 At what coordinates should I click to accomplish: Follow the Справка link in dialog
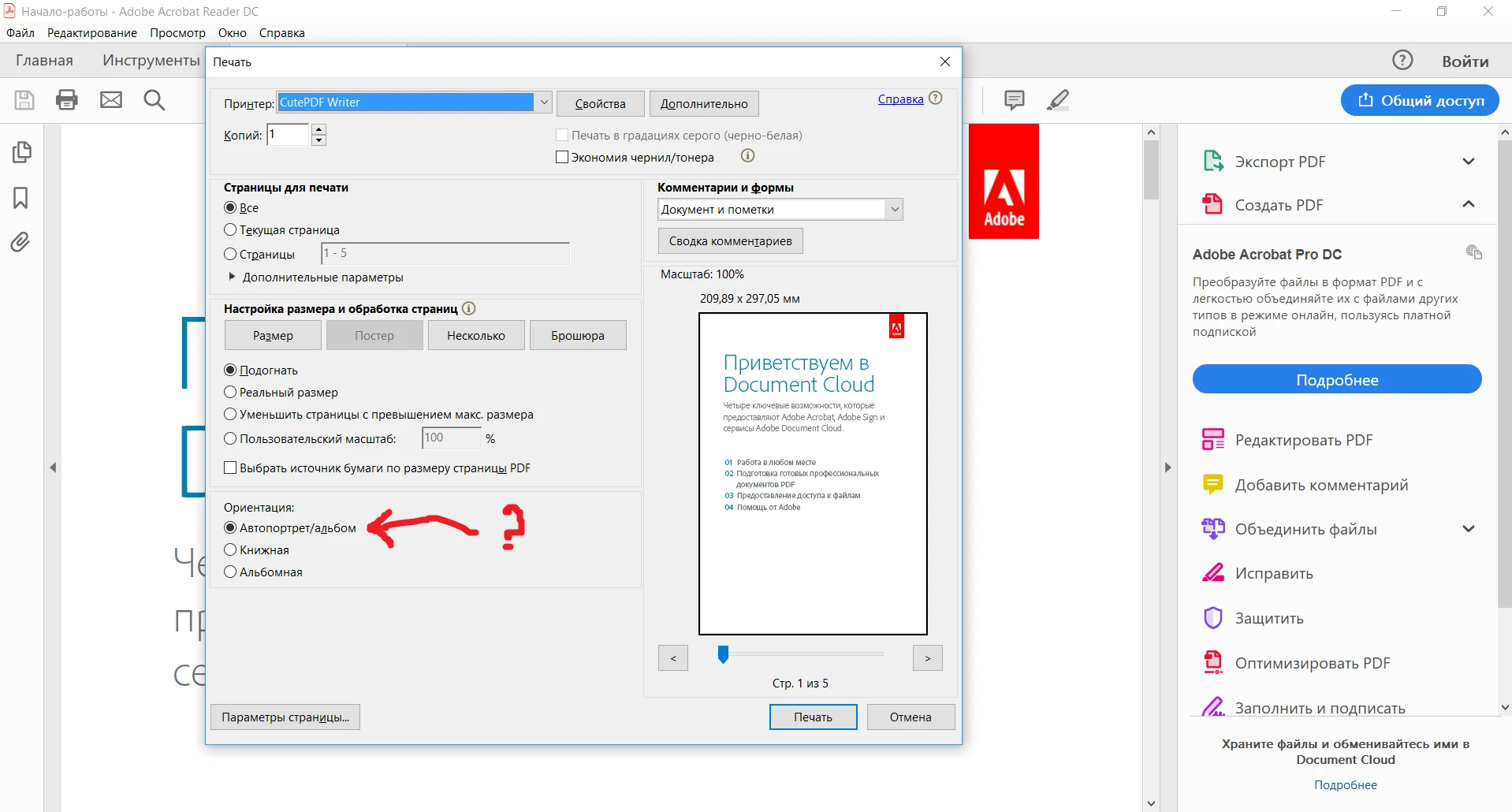coord(900,99)
